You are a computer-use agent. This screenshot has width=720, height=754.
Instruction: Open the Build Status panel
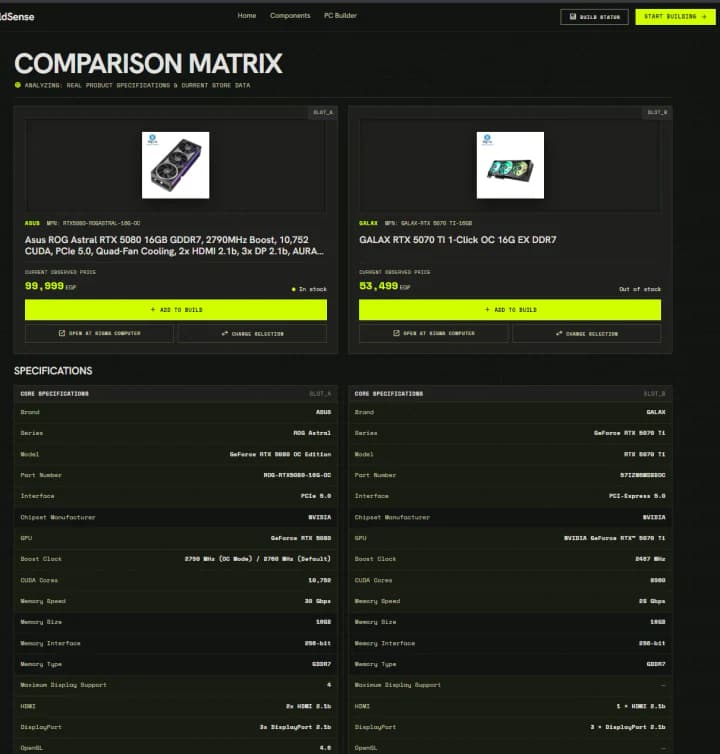click(594, 17)
